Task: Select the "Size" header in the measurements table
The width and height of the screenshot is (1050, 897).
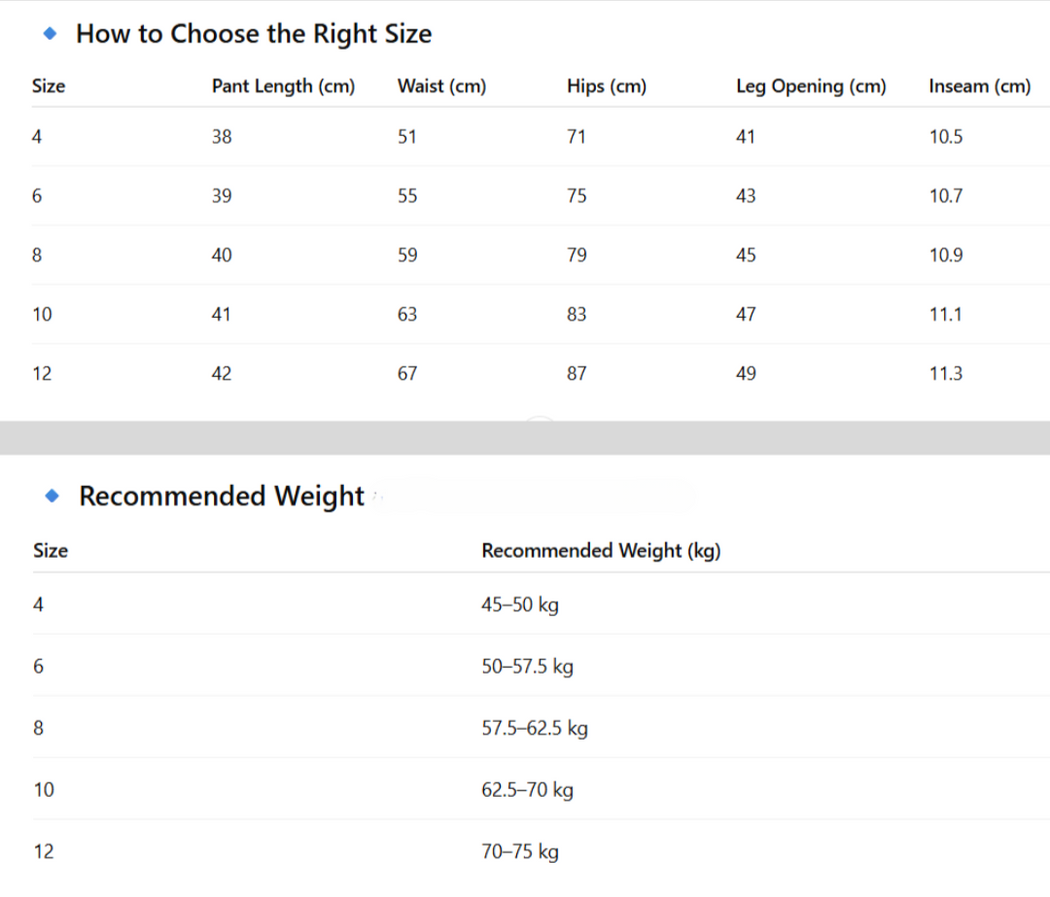Action: (48, 86)
